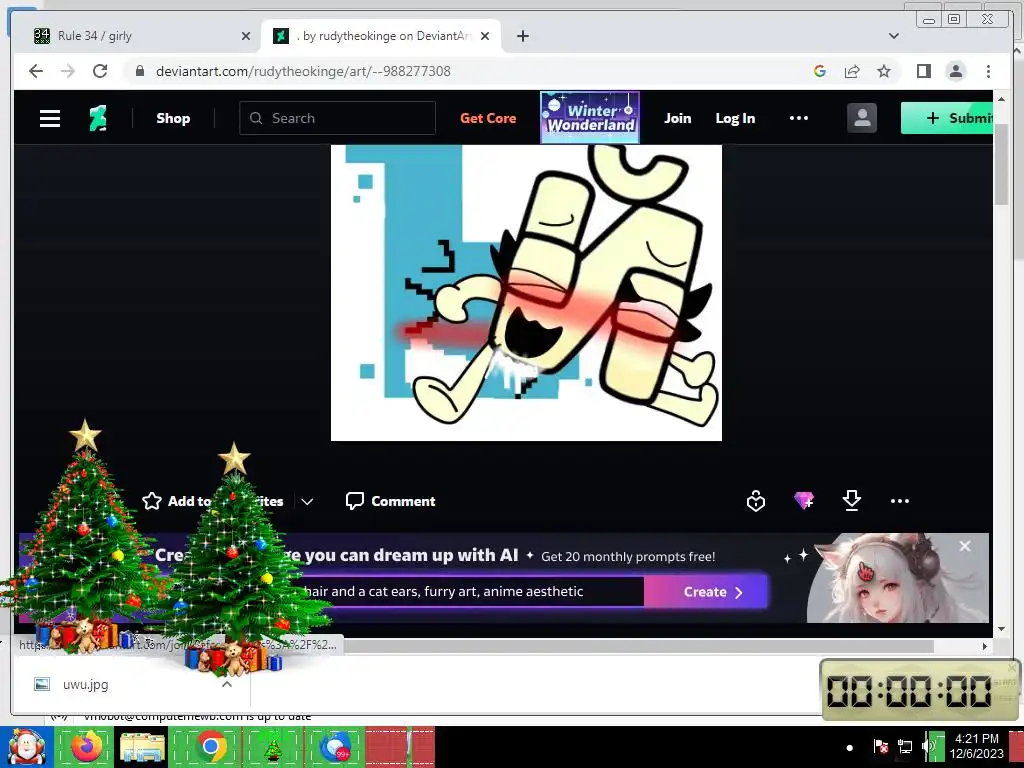The image size is (1024, 768).
Task: Click the purple diamond gem icon
Action: coord(804,501)
